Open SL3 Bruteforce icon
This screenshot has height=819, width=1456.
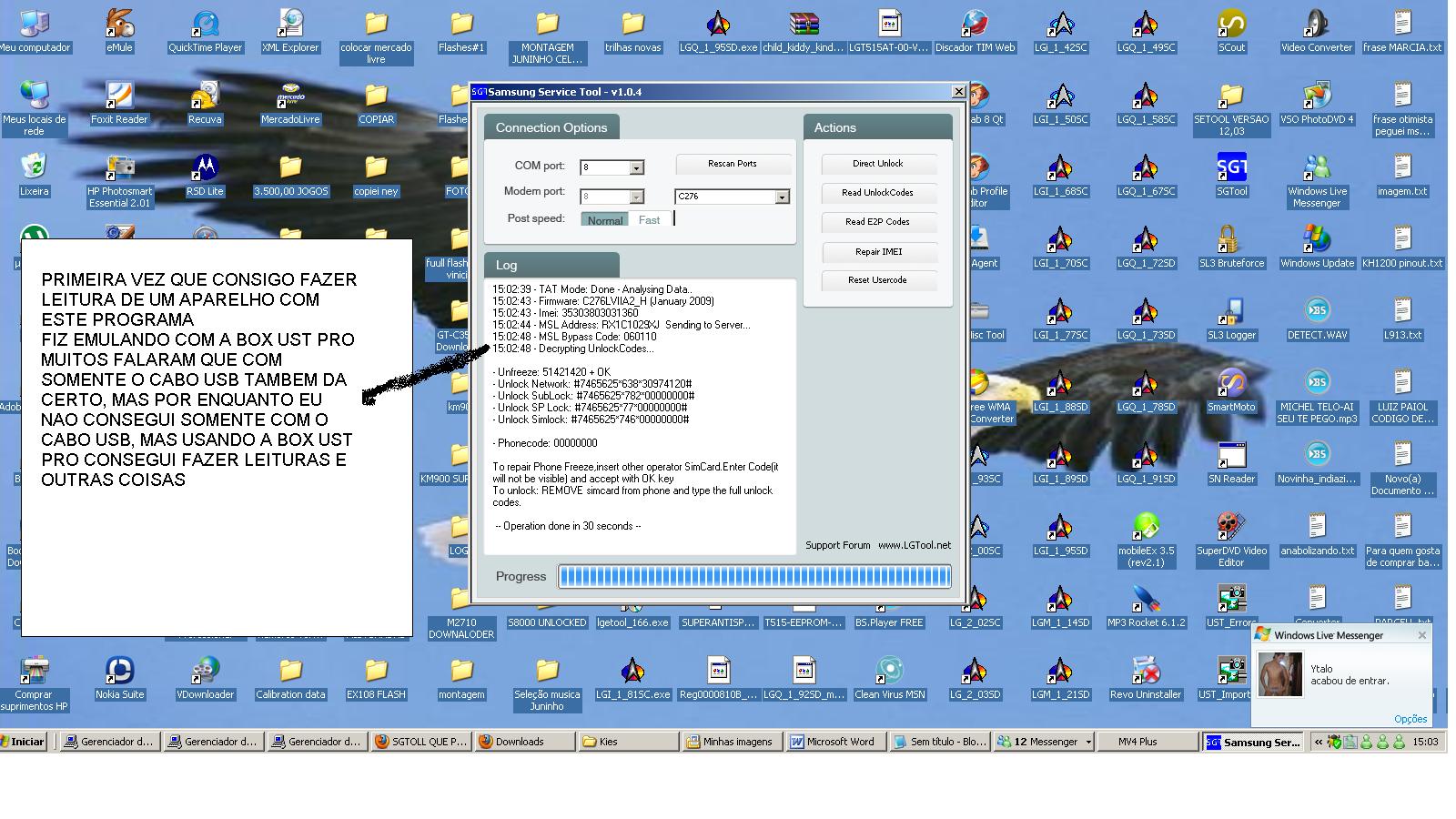[1231, 247]
